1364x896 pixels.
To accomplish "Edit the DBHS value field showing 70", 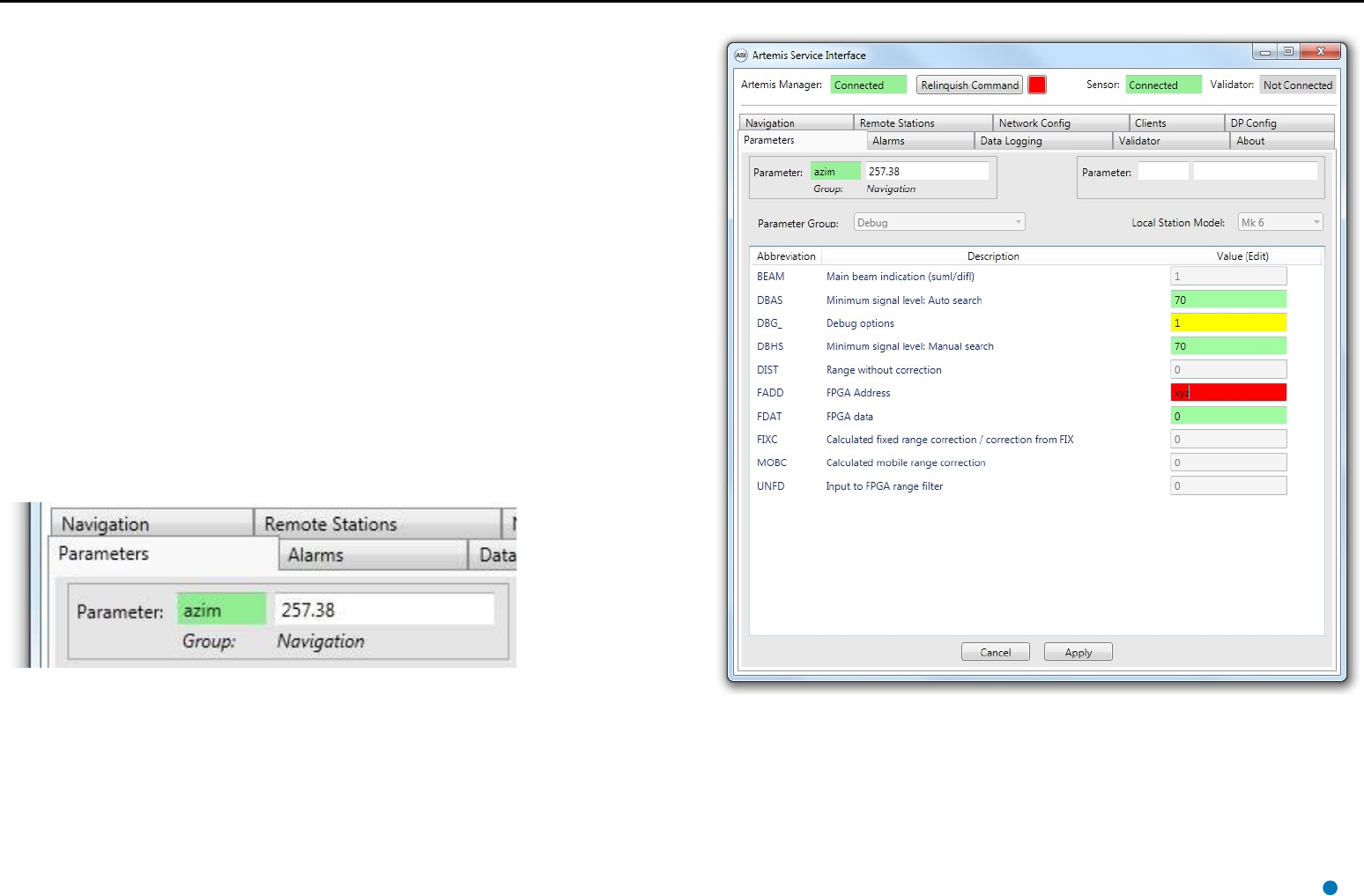I will (1228, 346).
